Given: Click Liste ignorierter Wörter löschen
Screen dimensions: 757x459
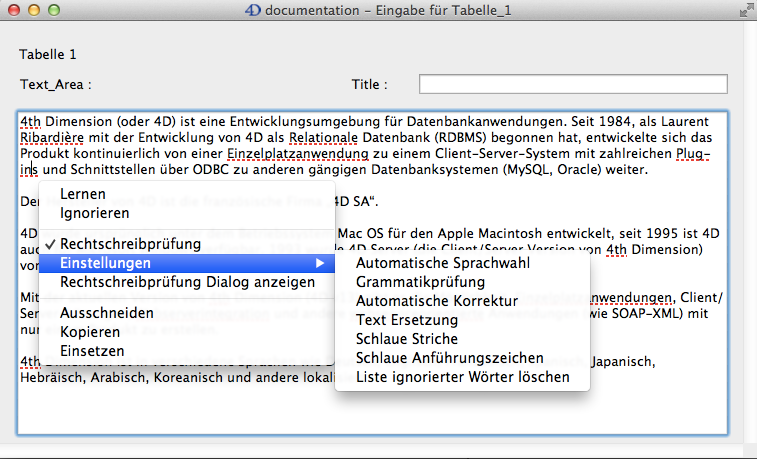Looking at the screenshot, I should click(x=462, y=377).
